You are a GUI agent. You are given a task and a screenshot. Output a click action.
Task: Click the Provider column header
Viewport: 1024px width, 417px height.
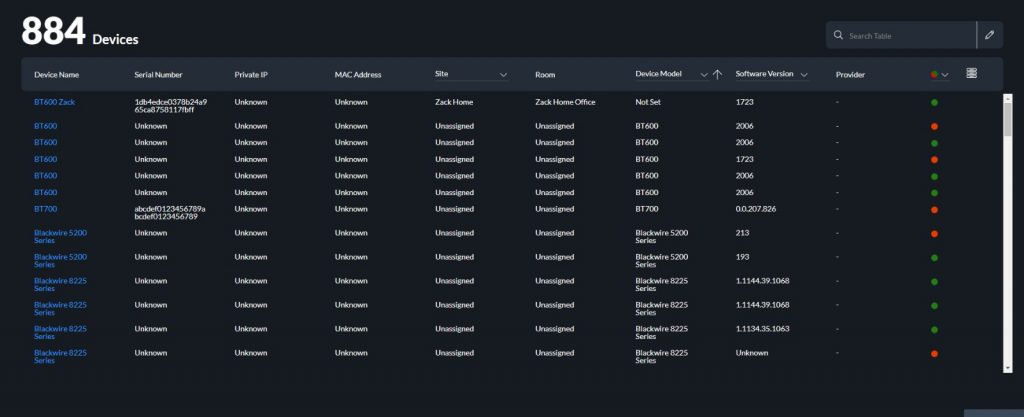[x=850, y=74]
